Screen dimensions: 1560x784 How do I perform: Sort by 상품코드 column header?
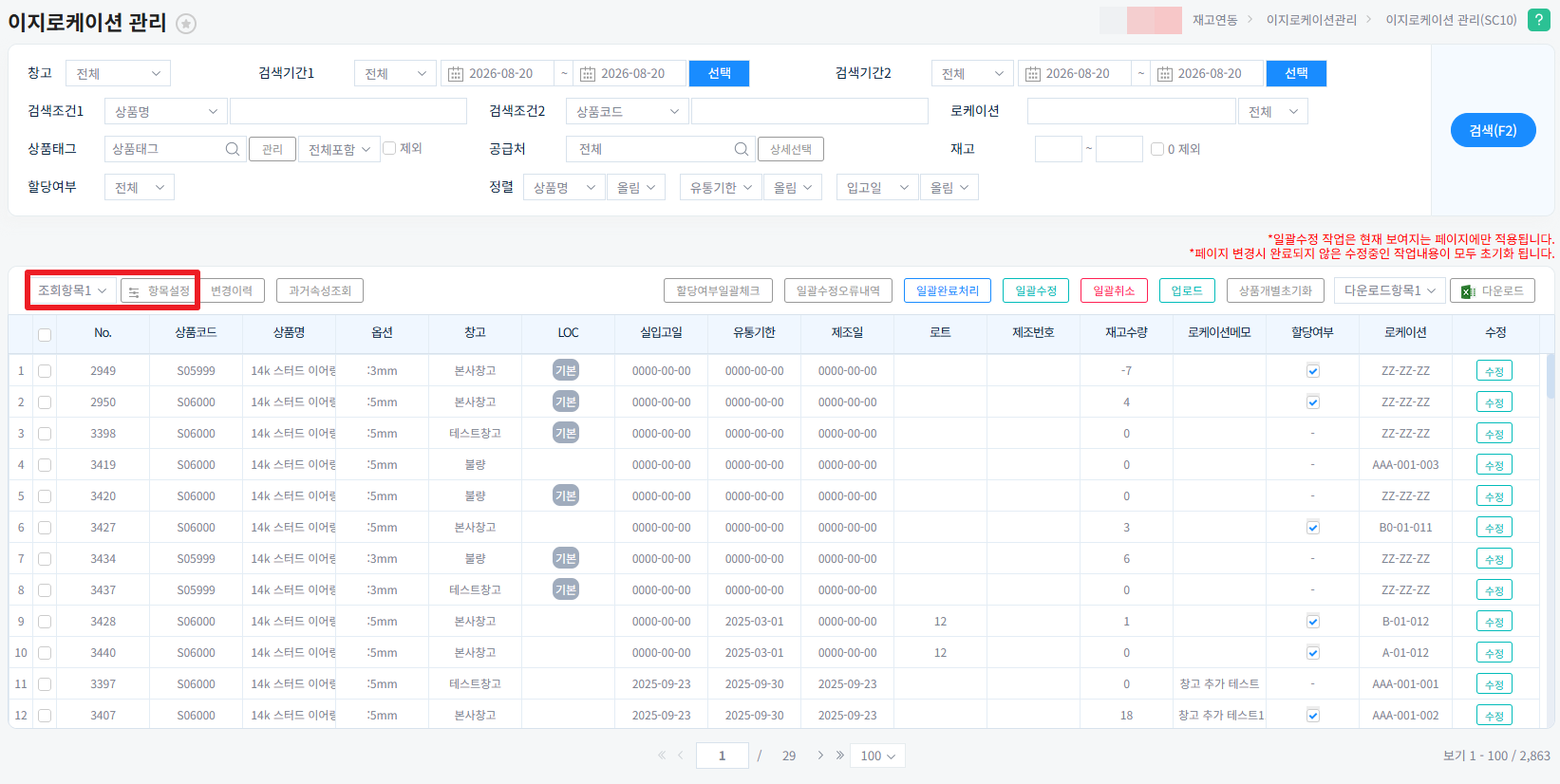pos(196,332)
